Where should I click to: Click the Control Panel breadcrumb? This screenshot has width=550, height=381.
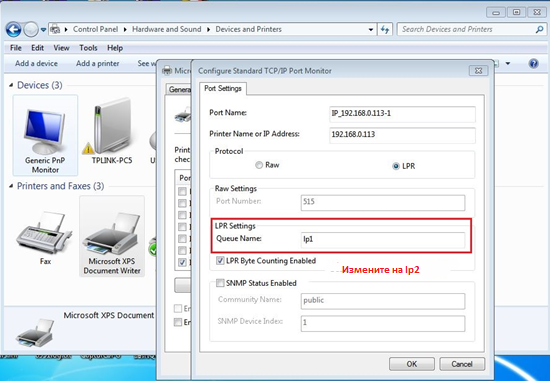tap(95, 29)
